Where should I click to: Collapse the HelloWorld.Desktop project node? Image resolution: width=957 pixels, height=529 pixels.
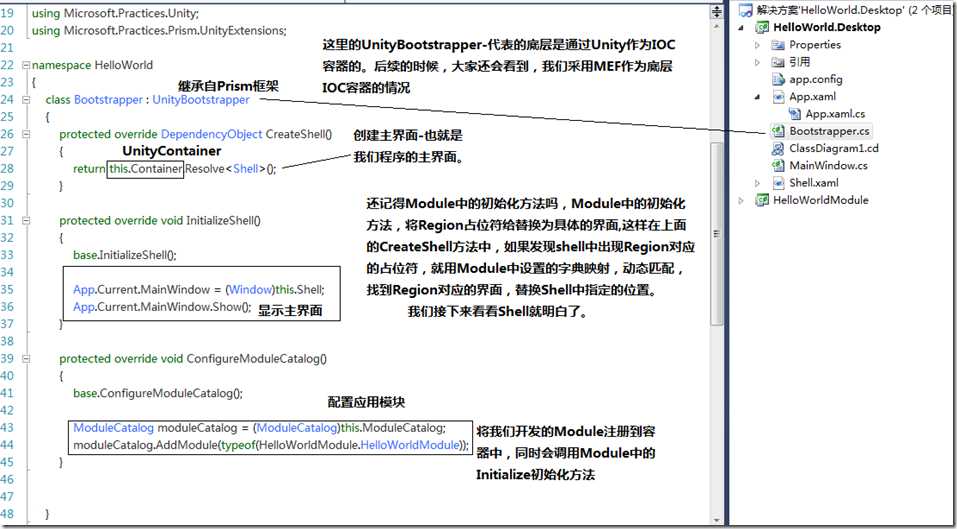point(742,27)
